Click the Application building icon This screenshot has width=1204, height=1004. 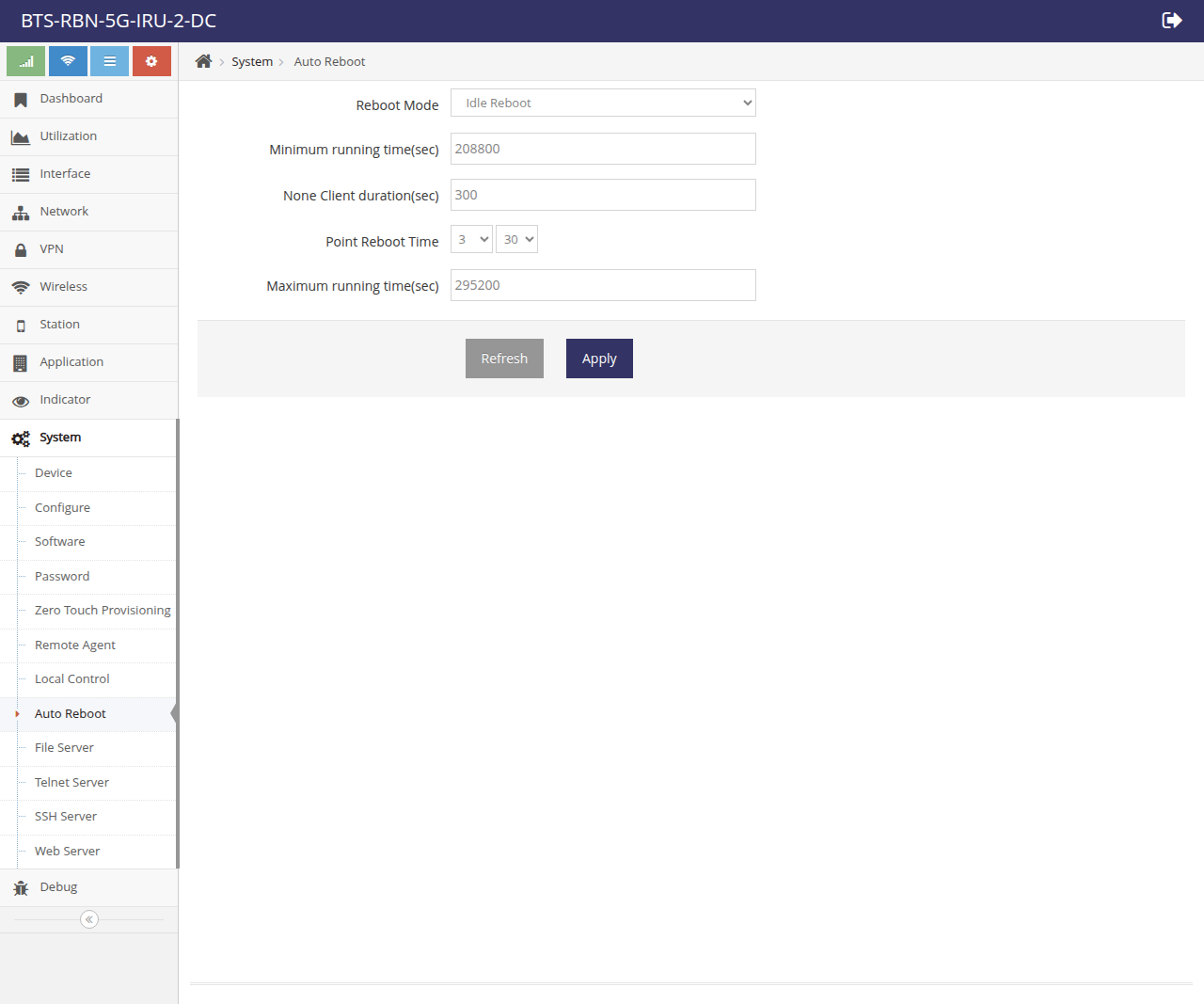coord(21,363)
